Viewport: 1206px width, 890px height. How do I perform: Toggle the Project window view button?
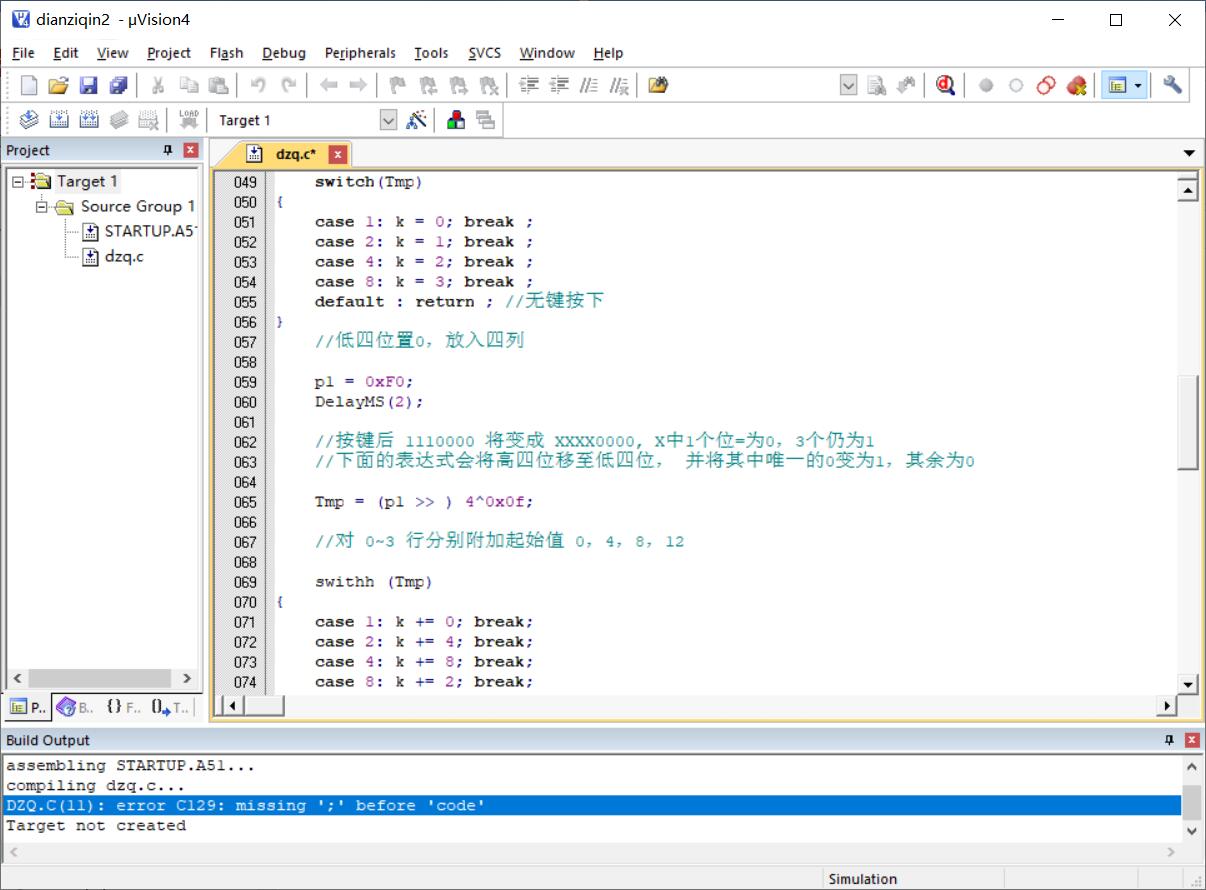tap(1116, 86)
